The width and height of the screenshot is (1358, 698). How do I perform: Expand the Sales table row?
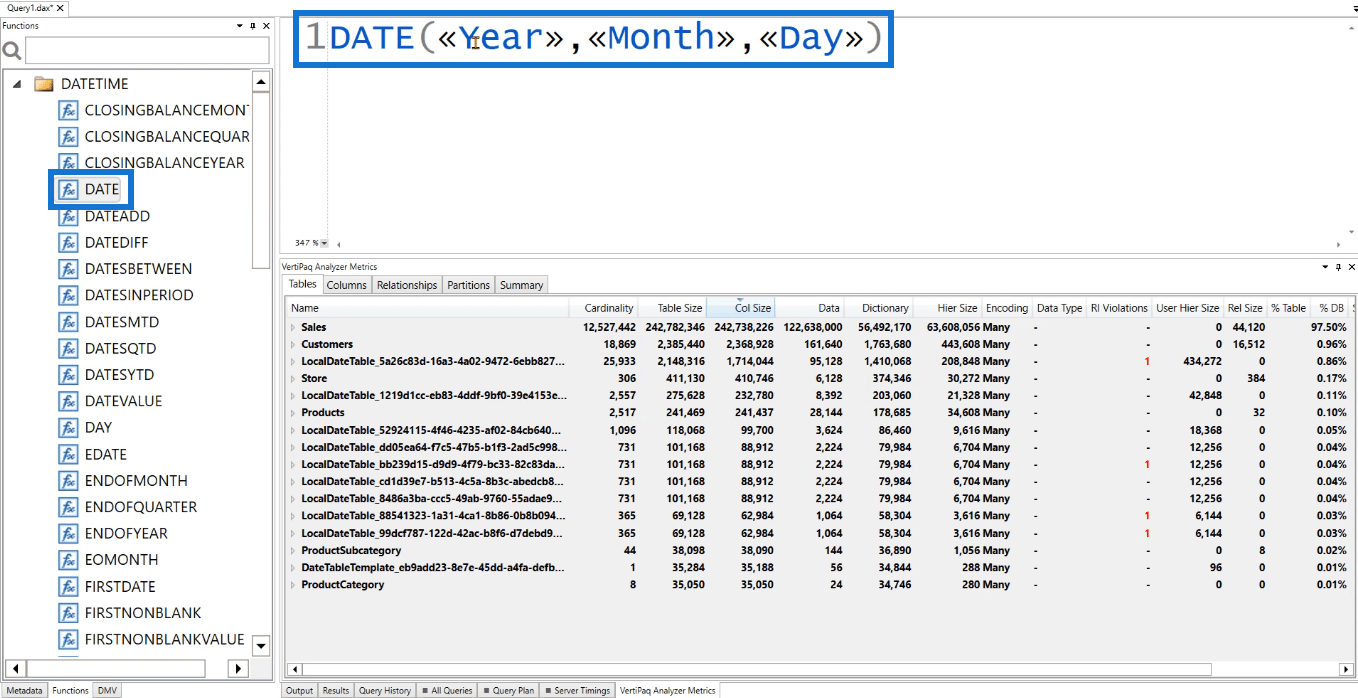pyautogui.click(x=293, y=327)
